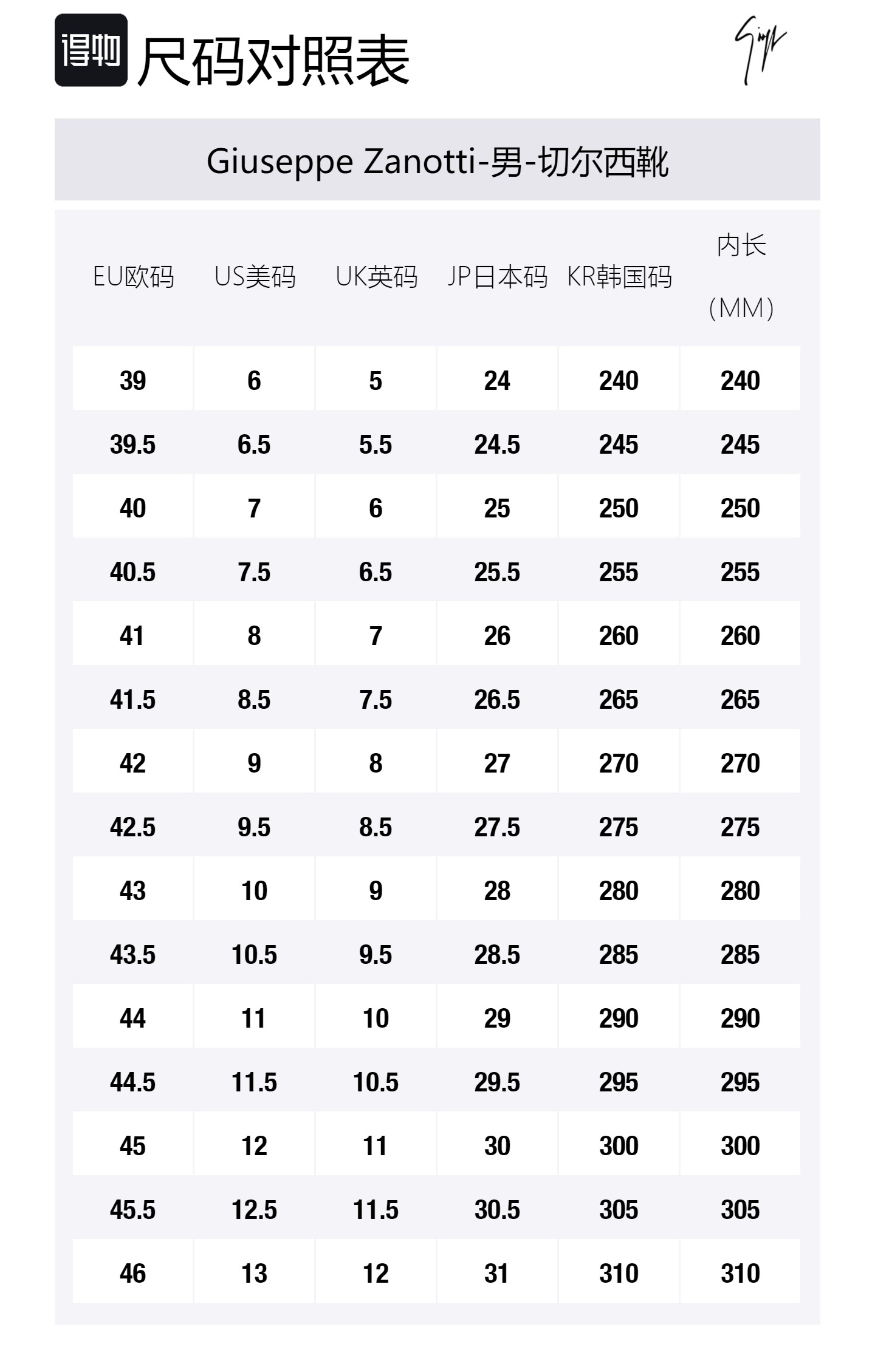Screen dimensions: 875x1372
Task: Select EU size 39 cell
Action: (x=133, y=381)
